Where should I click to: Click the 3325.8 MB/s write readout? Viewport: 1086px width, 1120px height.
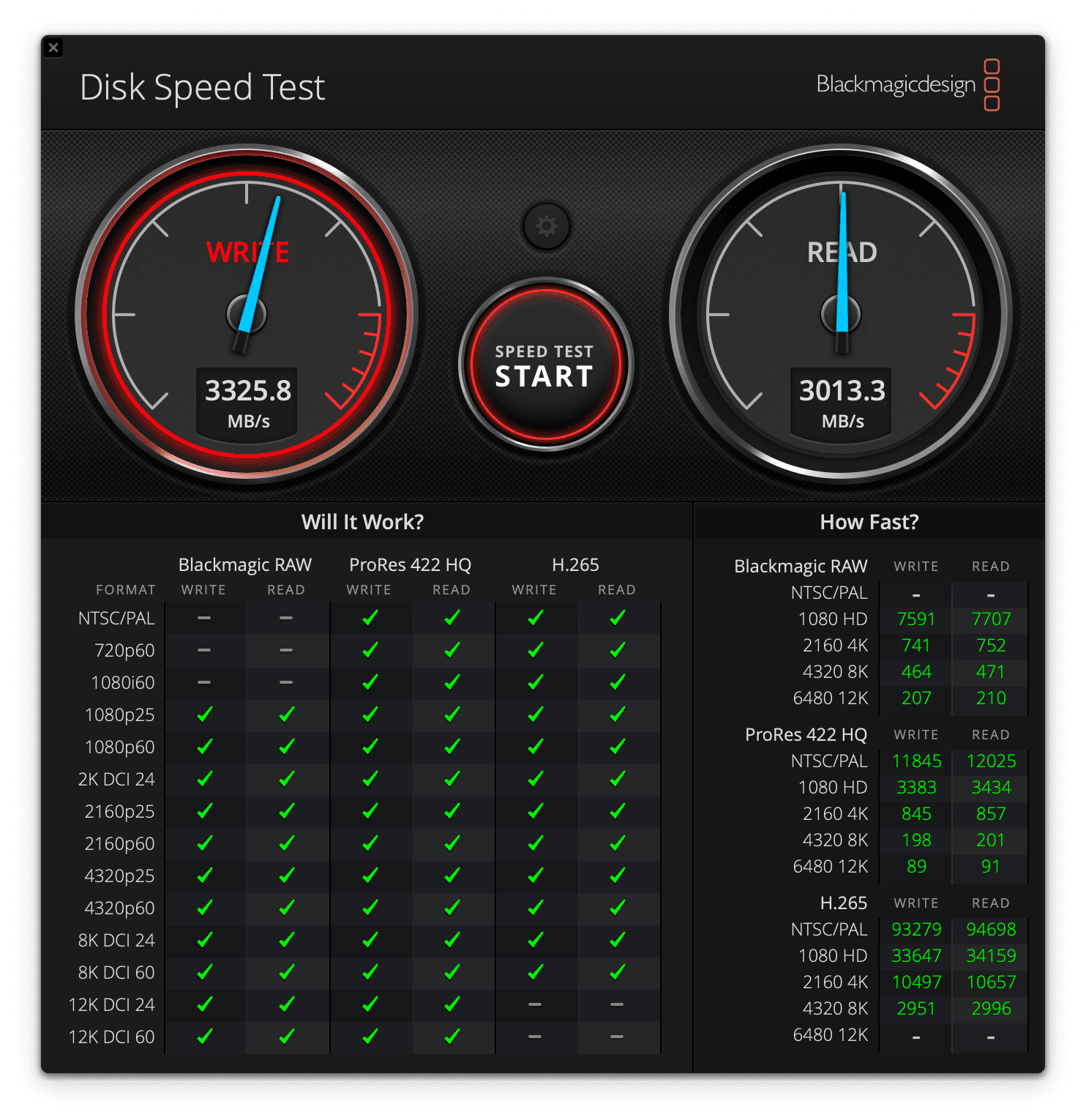(247, 401)
